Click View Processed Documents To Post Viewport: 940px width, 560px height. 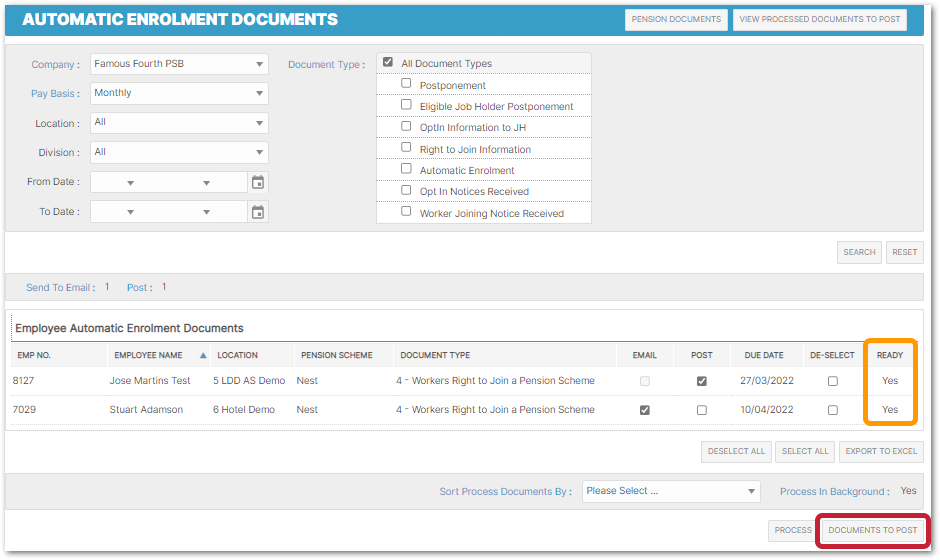pos(820,19)
